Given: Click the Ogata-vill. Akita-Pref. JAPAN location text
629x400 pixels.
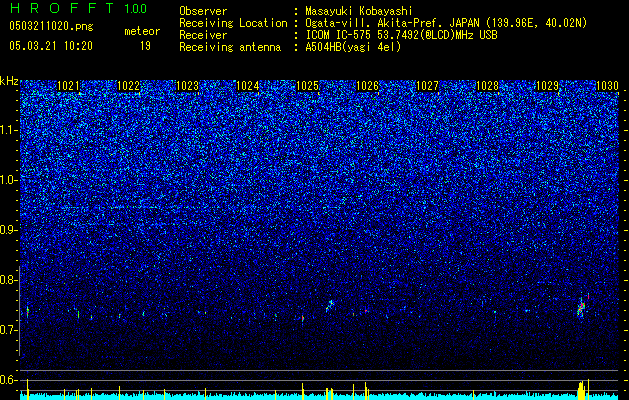Looking at the screenshot, I should [446, 23].
